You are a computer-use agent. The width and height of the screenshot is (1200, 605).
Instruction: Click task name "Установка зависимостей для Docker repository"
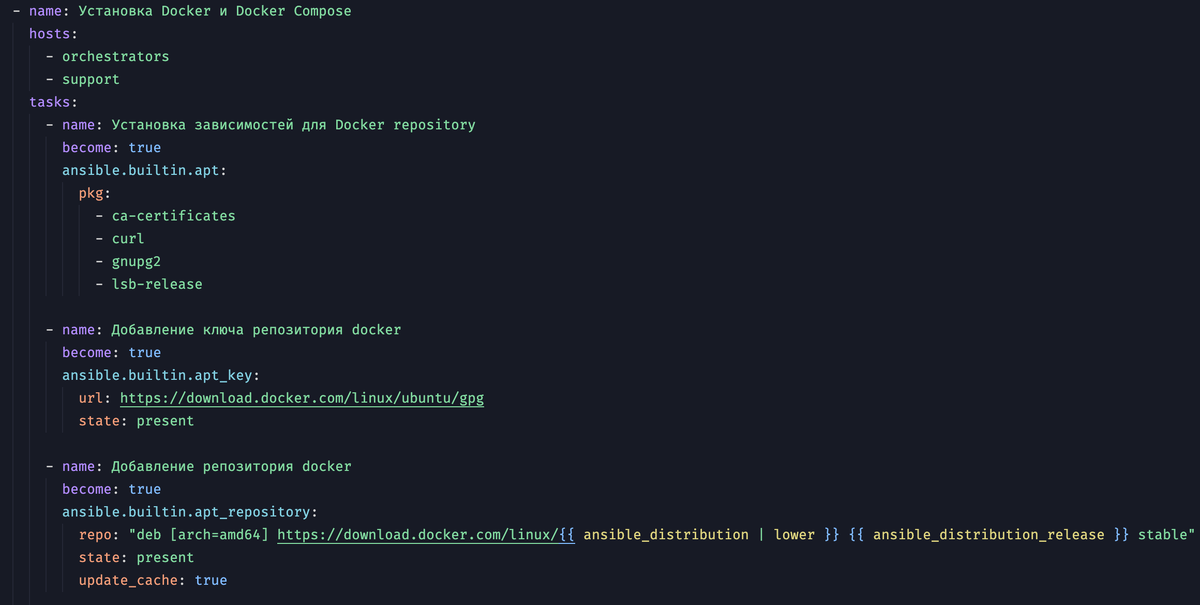point(293,125)
